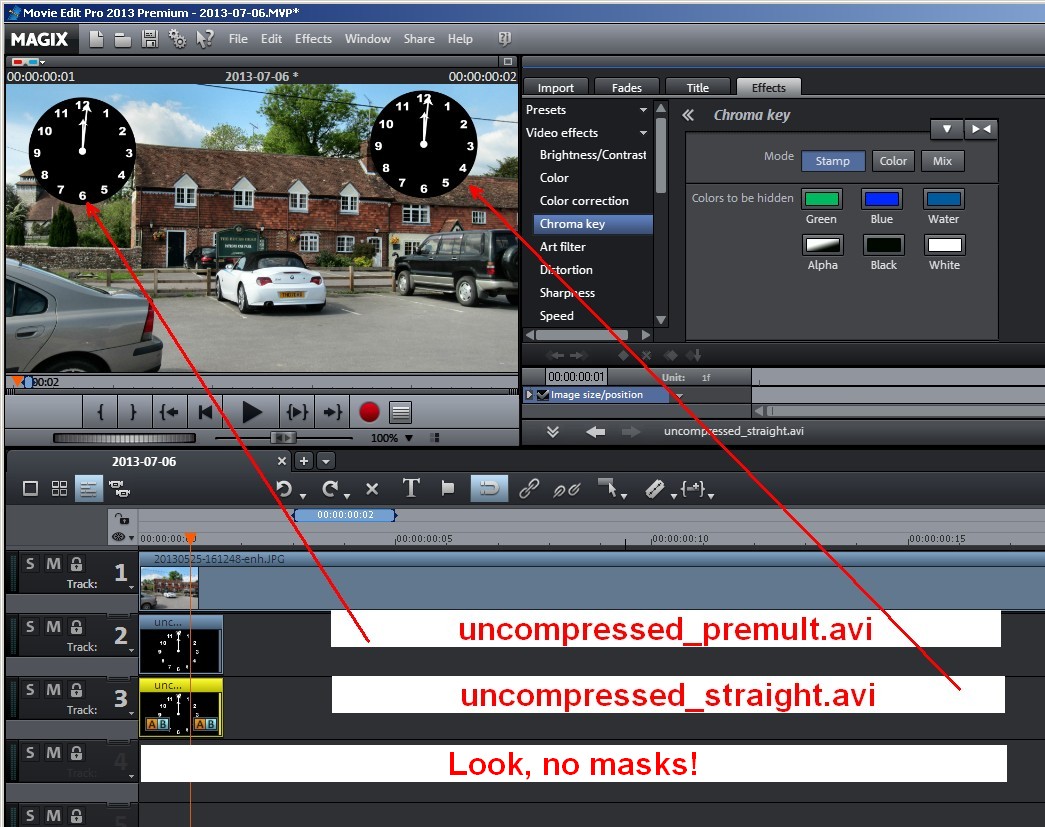Viewport: 1045px width, 827px height.
Task: Choose Alpha swatch for chroma key
Action: (822, 245)
